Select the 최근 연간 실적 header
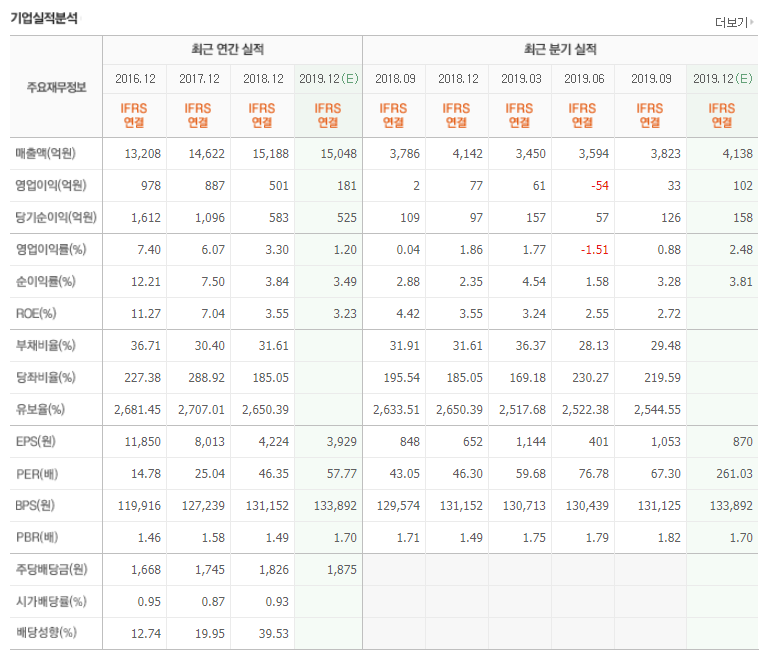The height and width of the screenshot is (651, 766). pos(228,49)
